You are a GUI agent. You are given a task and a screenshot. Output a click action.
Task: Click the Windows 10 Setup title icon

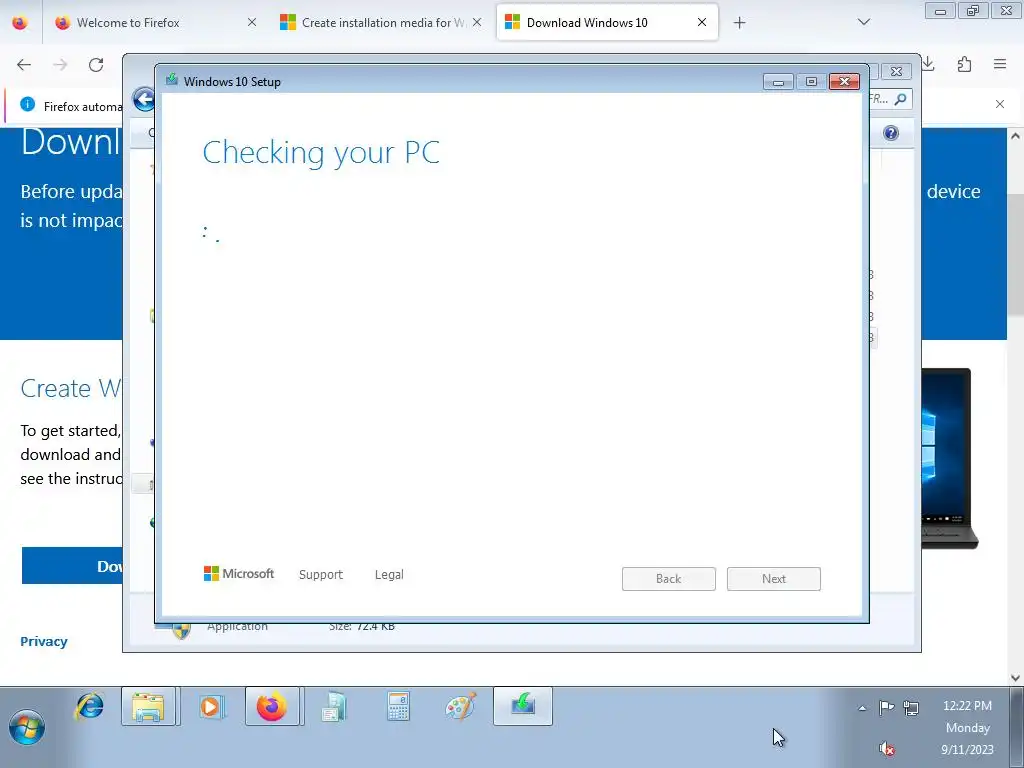[x=172, y=80]
